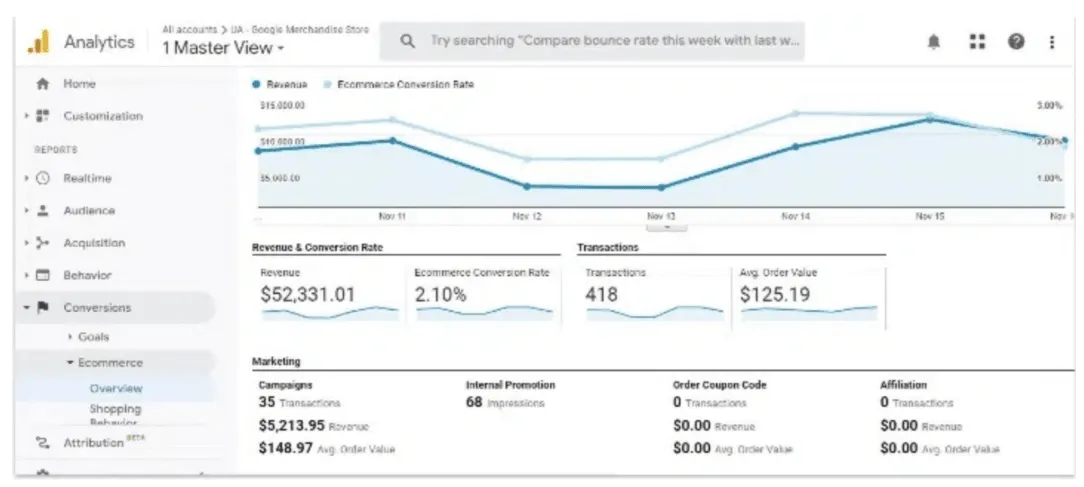This screenshot has width=1084, height=487.
Task: Expand the Goals submenu arrow
Action: point(70,337)
